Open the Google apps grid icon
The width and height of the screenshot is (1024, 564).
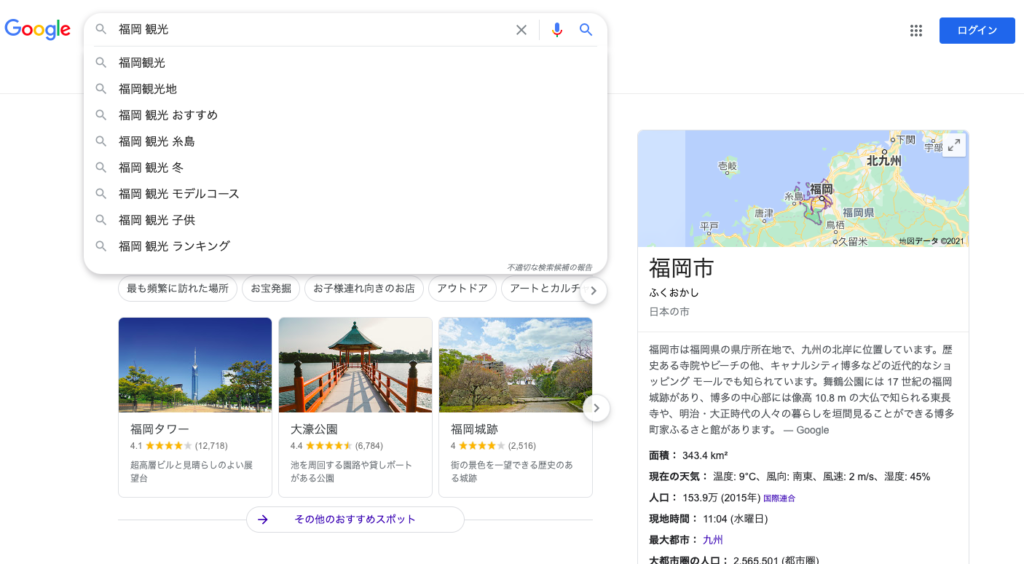tap(916, 30)
